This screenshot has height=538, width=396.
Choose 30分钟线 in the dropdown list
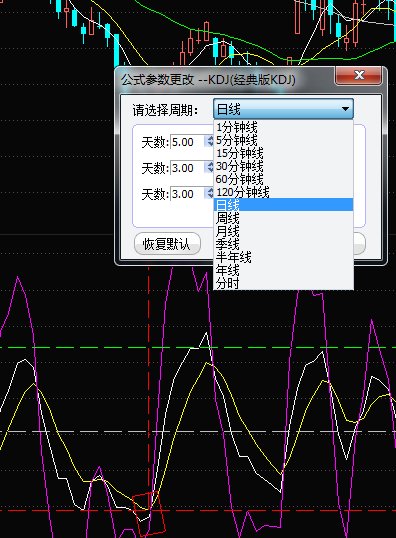click(x=283, y=166)
